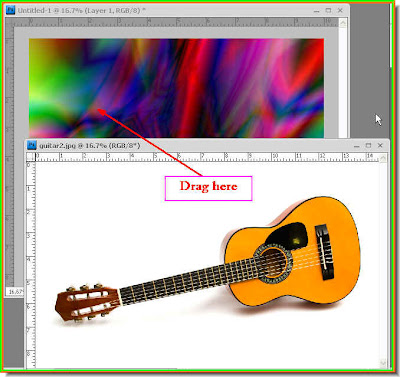Click the Photoshop icon in Untitled-1 title bar
Image resolution: width=400 pixels, height=377 pixels.
point(11,10)
